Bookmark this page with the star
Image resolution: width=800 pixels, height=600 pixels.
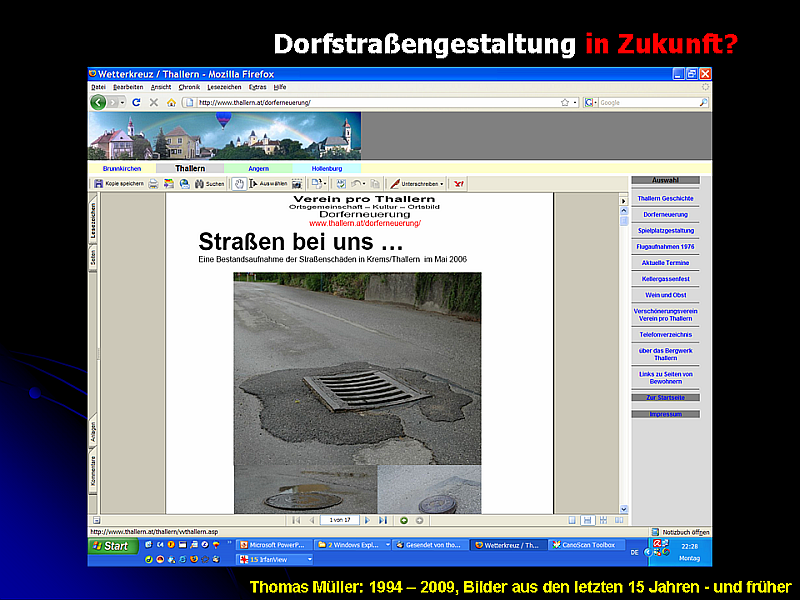565,103
